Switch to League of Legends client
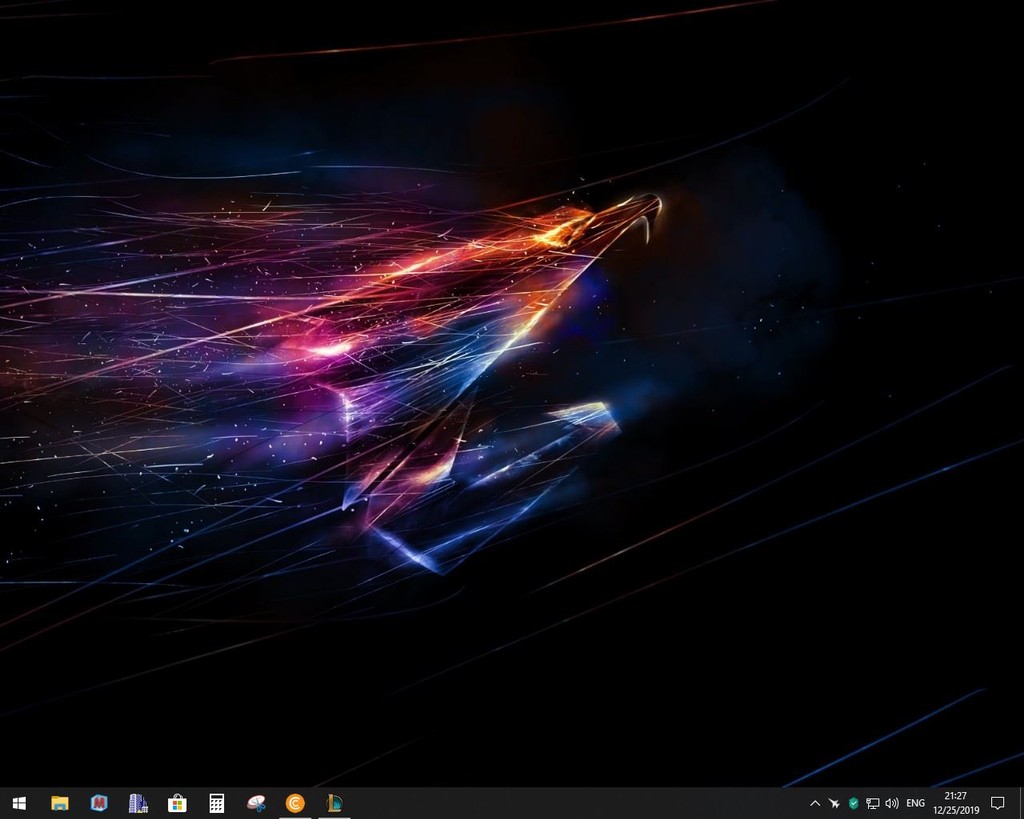1024x819 pixels. [x=334, y=803]
